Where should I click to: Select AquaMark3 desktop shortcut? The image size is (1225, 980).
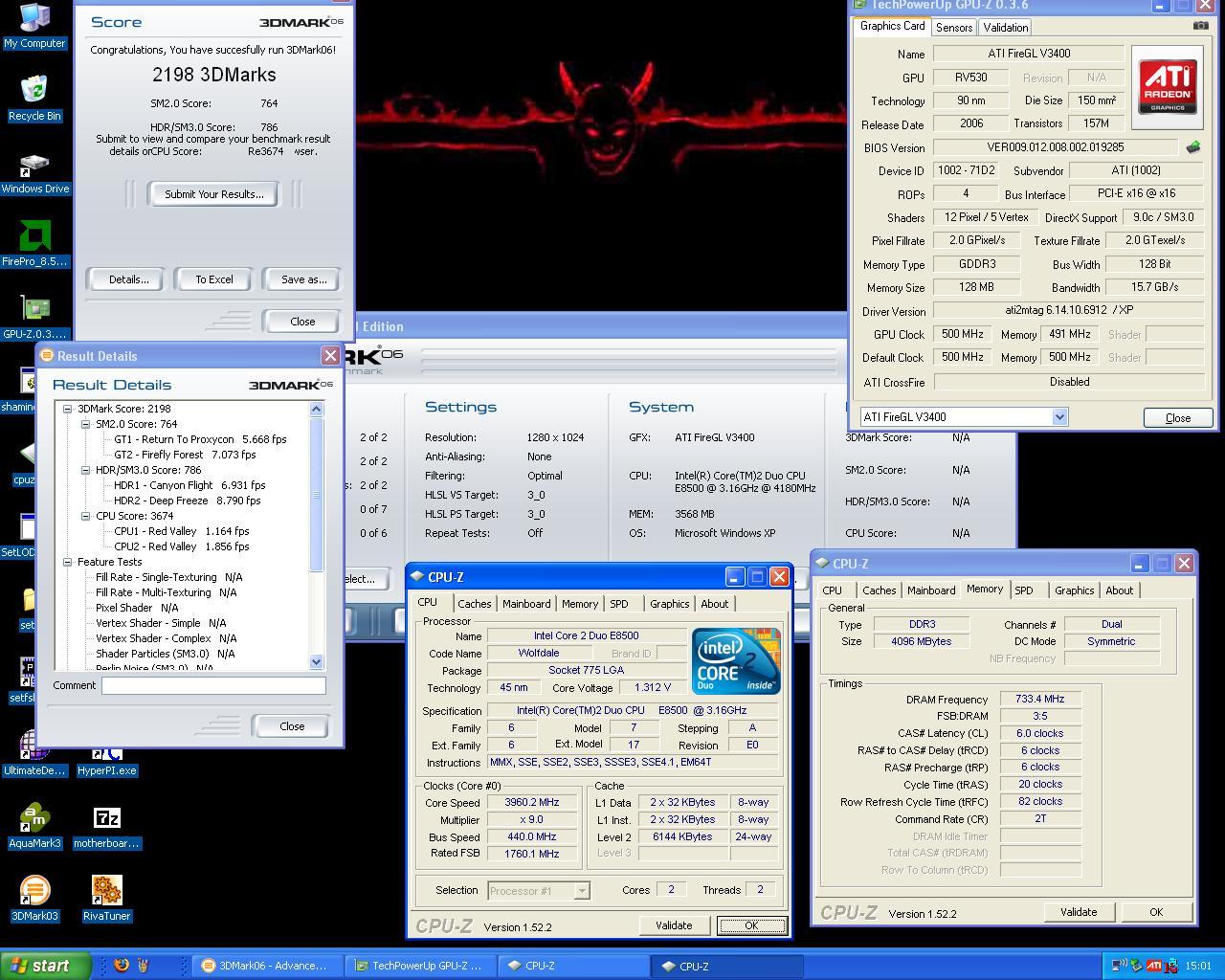(34, 827)
